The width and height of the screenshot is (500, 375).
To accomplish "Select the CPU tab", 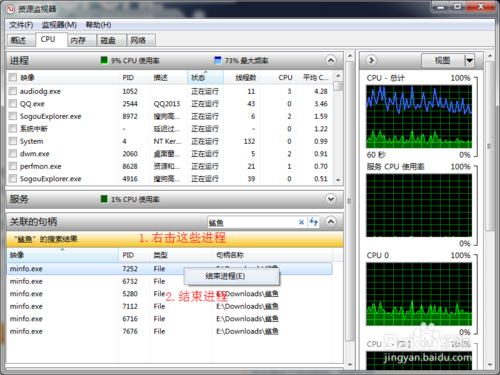I will (51, 39).
